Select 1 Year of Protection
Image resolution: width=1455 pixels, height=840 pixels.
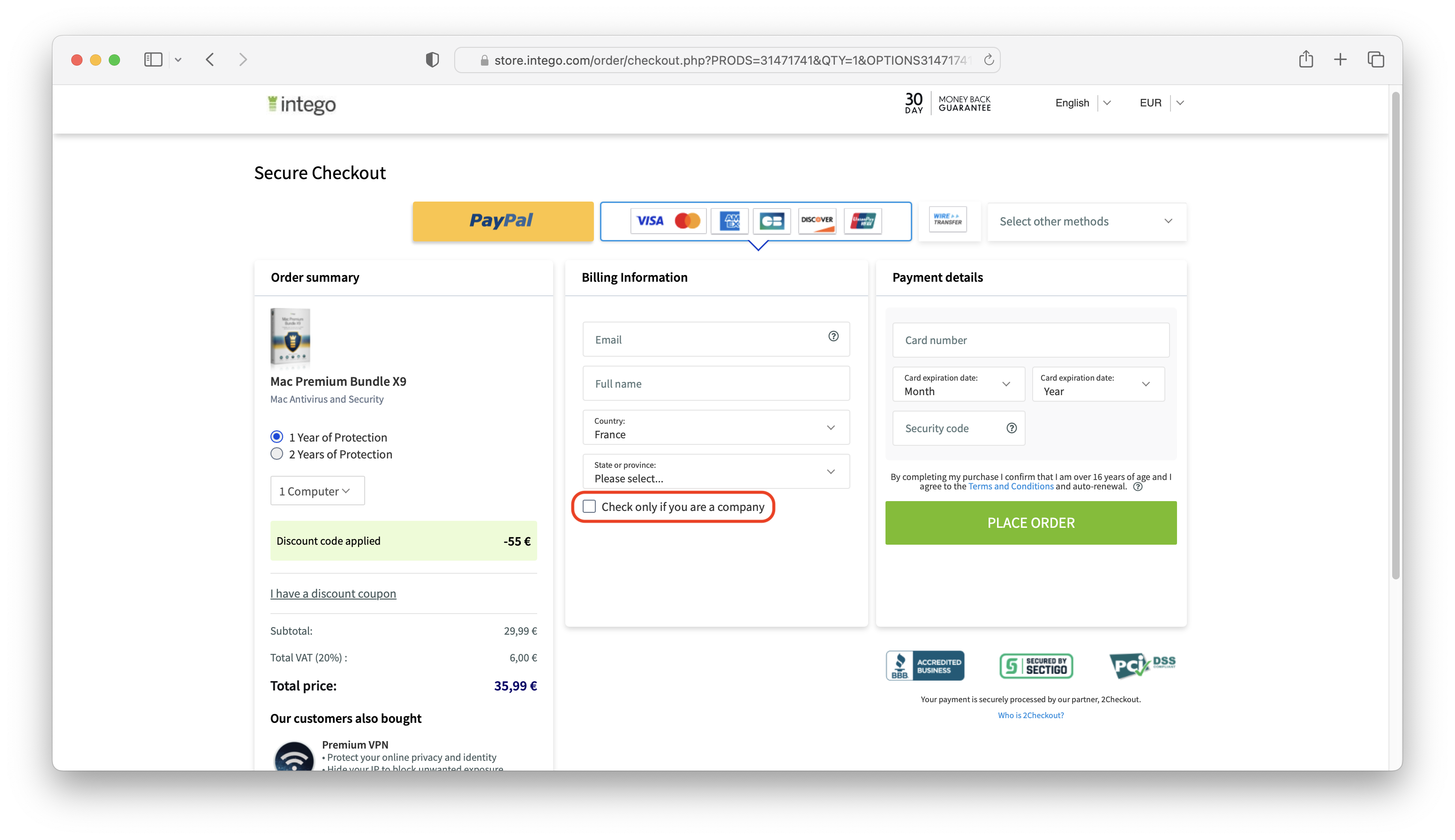pos(277,437)
